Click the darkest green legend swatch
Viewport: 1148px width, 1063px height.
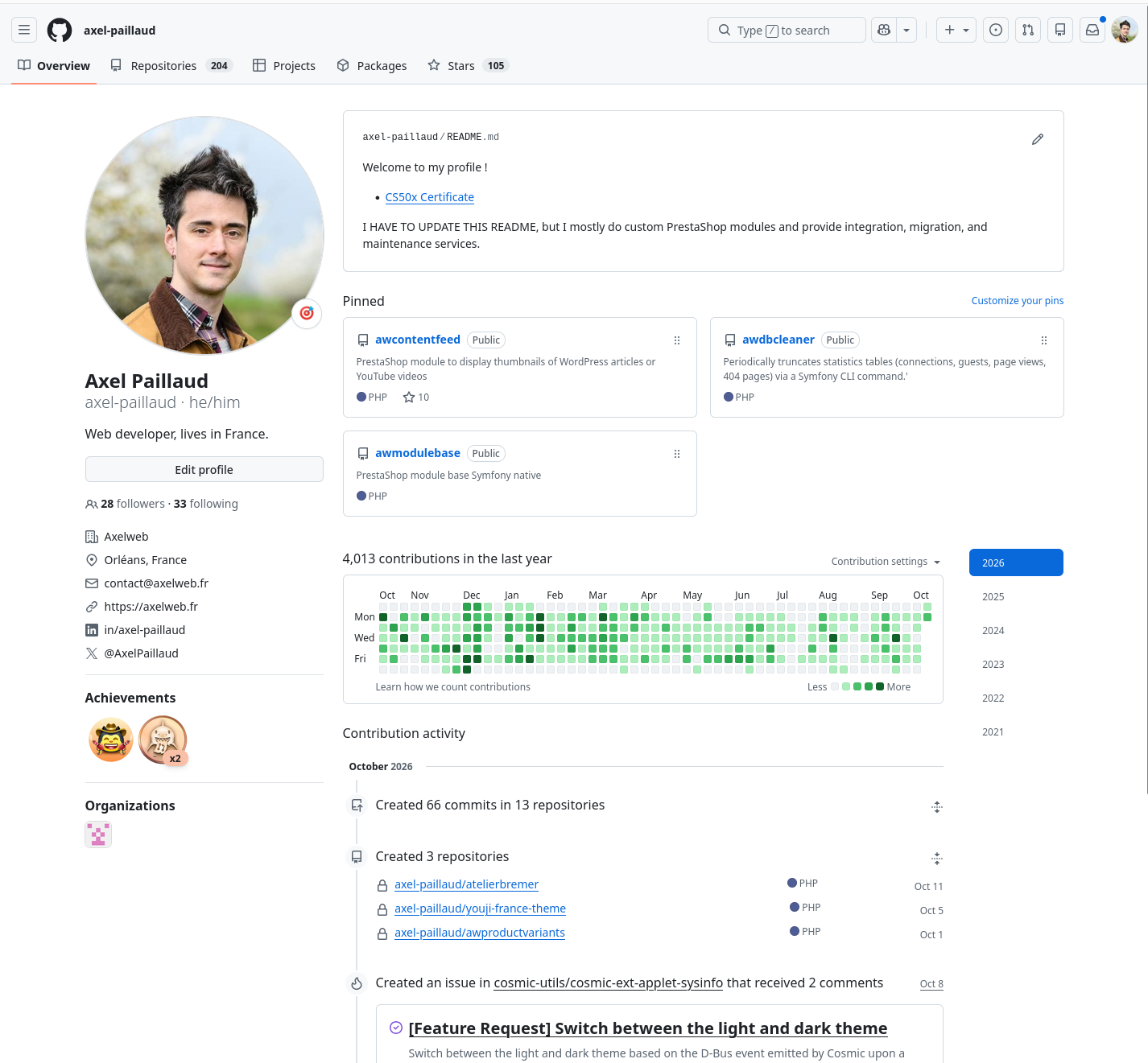[x=880, y=686]
